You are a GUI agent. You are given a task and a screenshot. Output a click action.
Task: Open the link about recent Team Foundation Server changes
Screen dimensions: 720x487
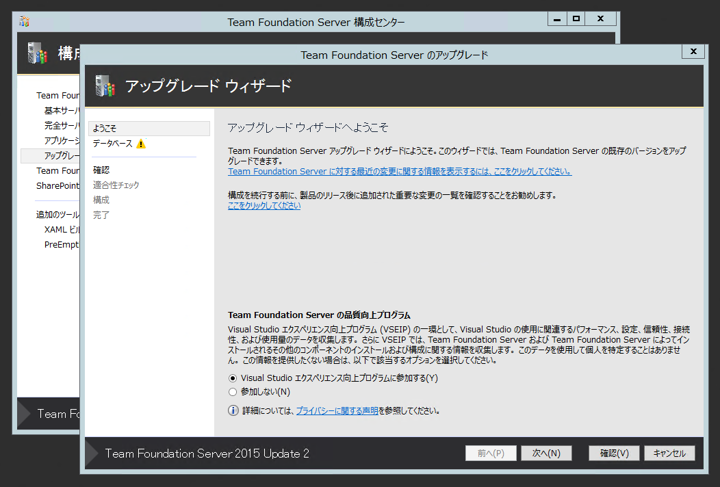click(x=399, y=172)
